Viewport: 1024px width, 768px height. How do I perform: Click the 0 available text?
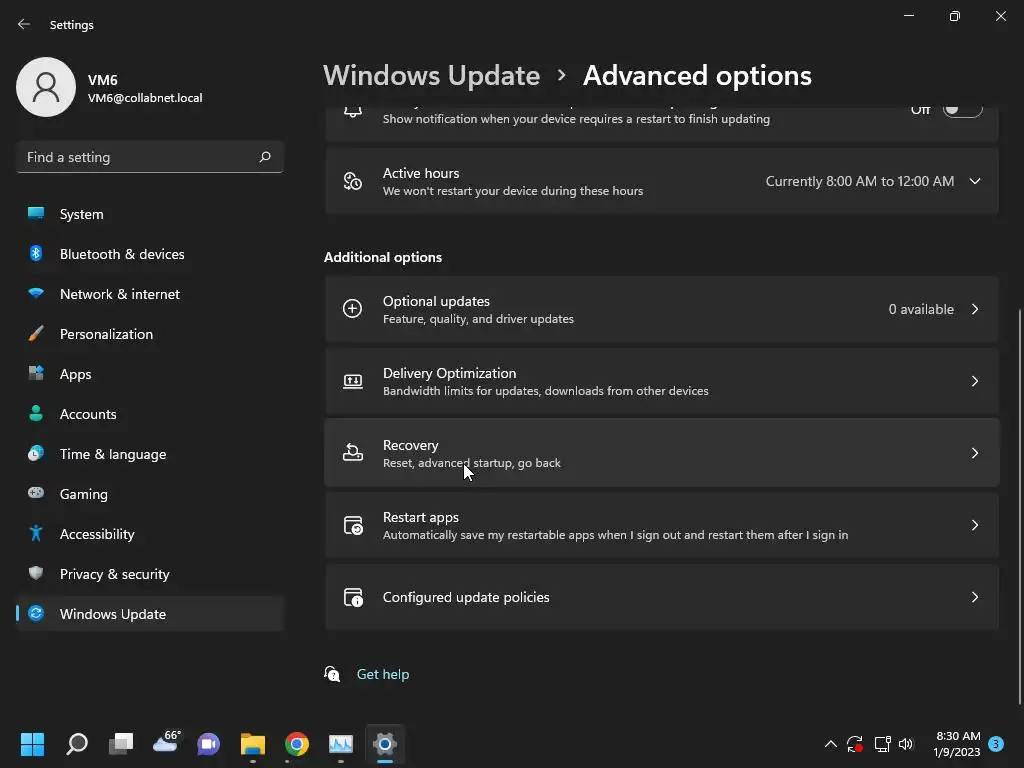pos(921,309)
